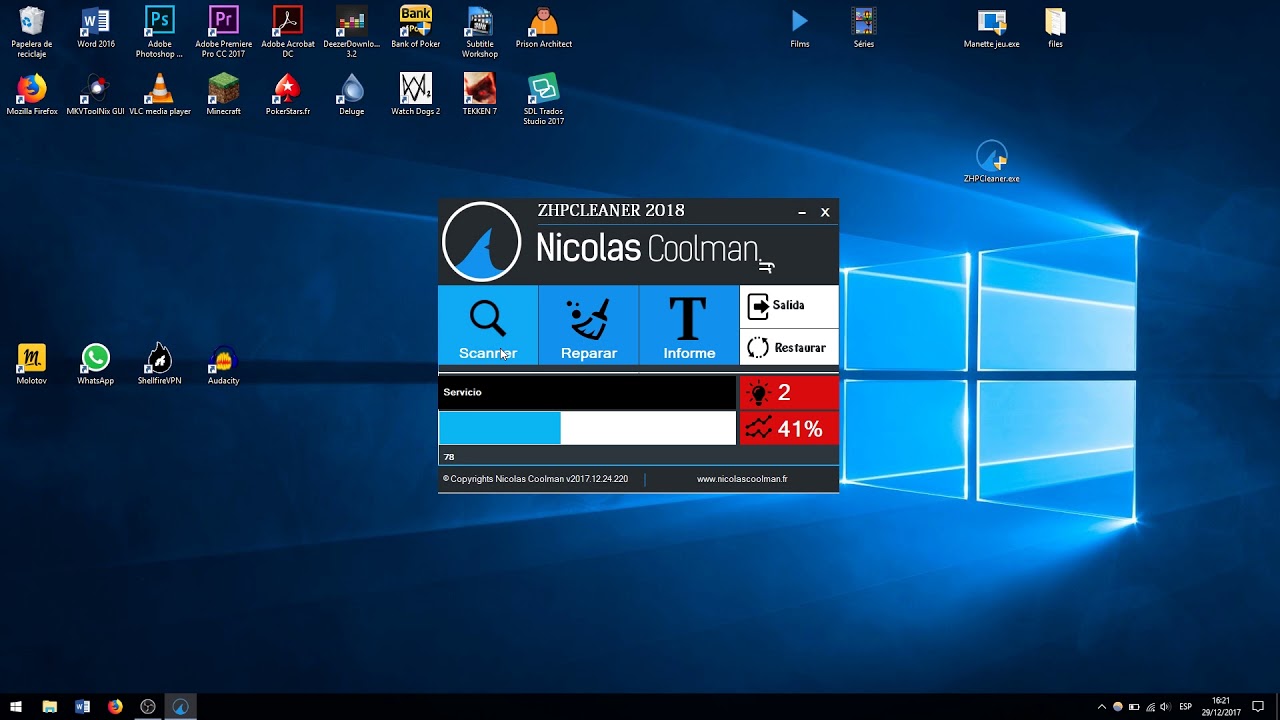Open the Wi-Fi network tray icon
The image size is (1280, 720).
(1150, 707)
